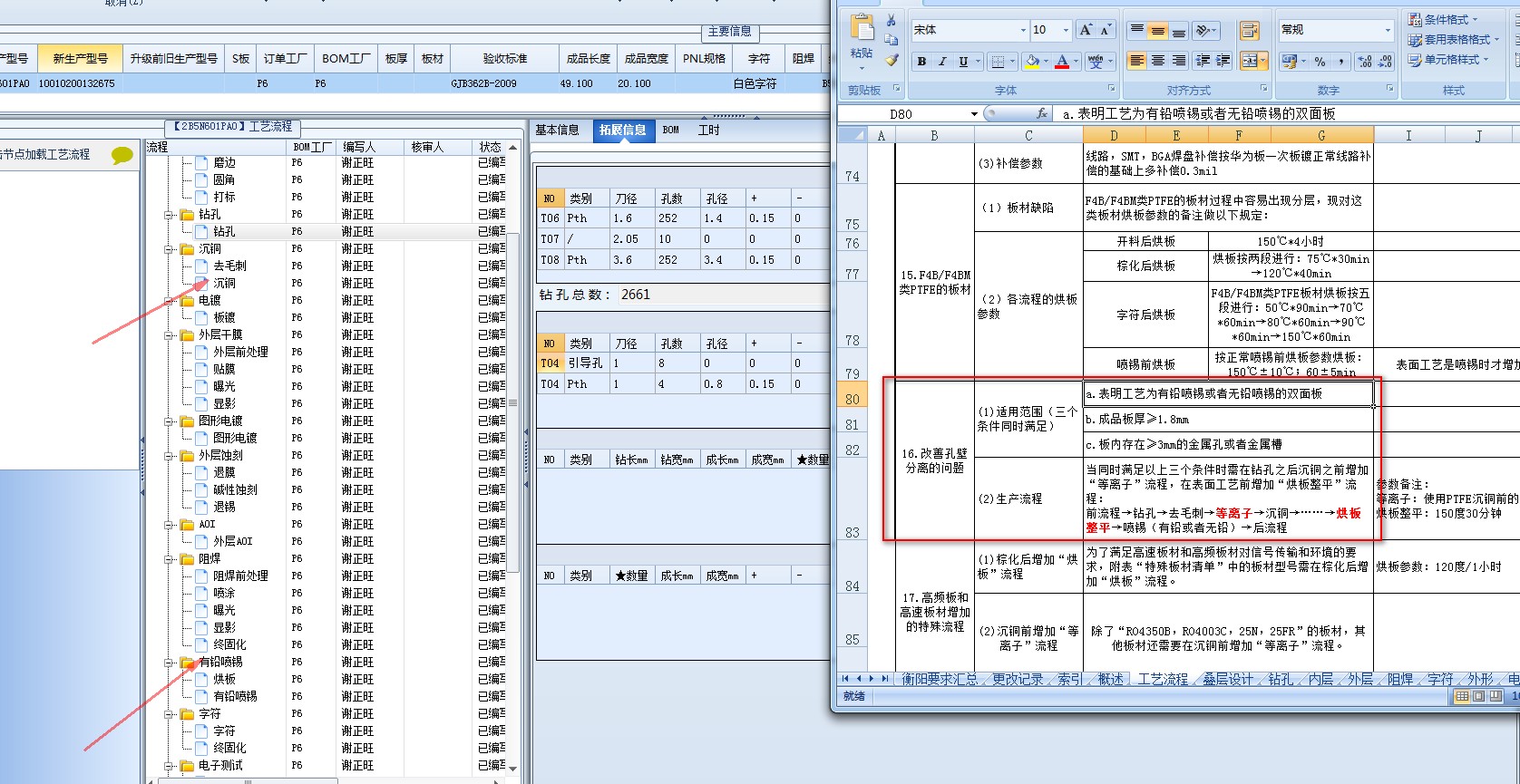Viewport: 1520px width, 784px height.
Task: Click the Paste (粘贴) button in Excel
Action: pos(862,38)
